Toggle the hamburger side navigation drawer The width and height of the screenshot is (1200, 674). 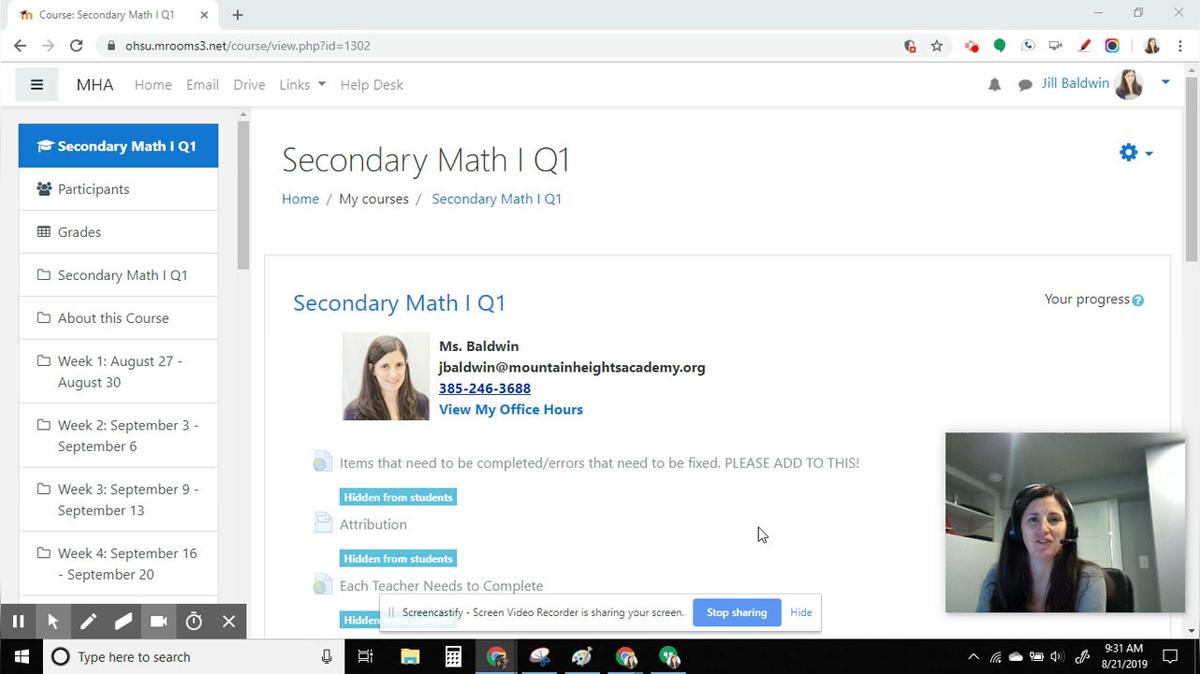[37, 85]
